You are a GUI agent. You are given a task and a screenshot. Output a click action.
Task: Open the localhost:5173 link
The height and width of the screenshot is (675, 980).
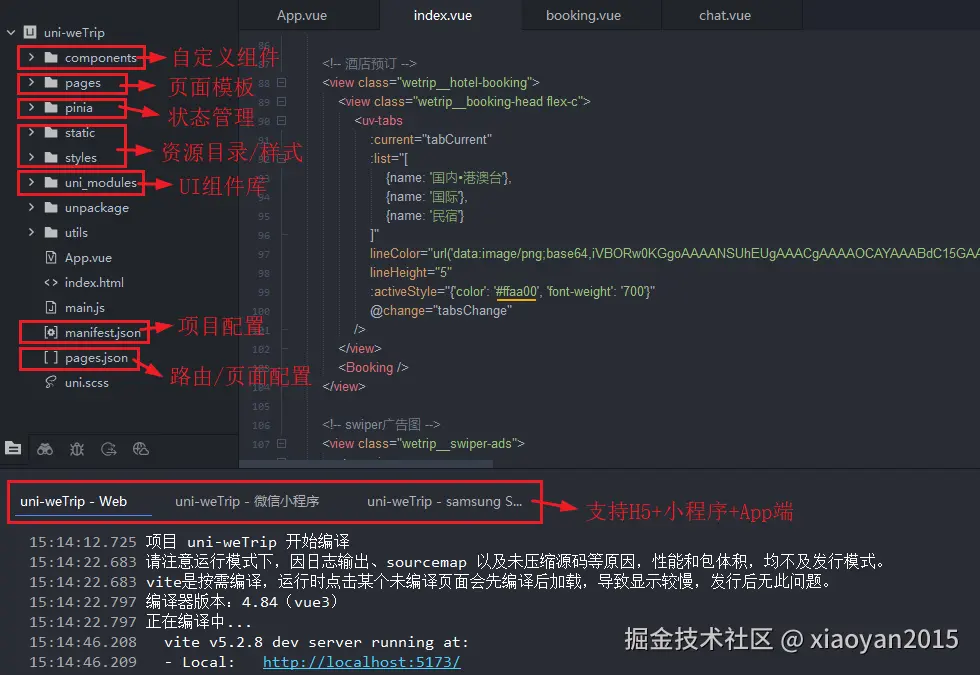tap(361, 662)
